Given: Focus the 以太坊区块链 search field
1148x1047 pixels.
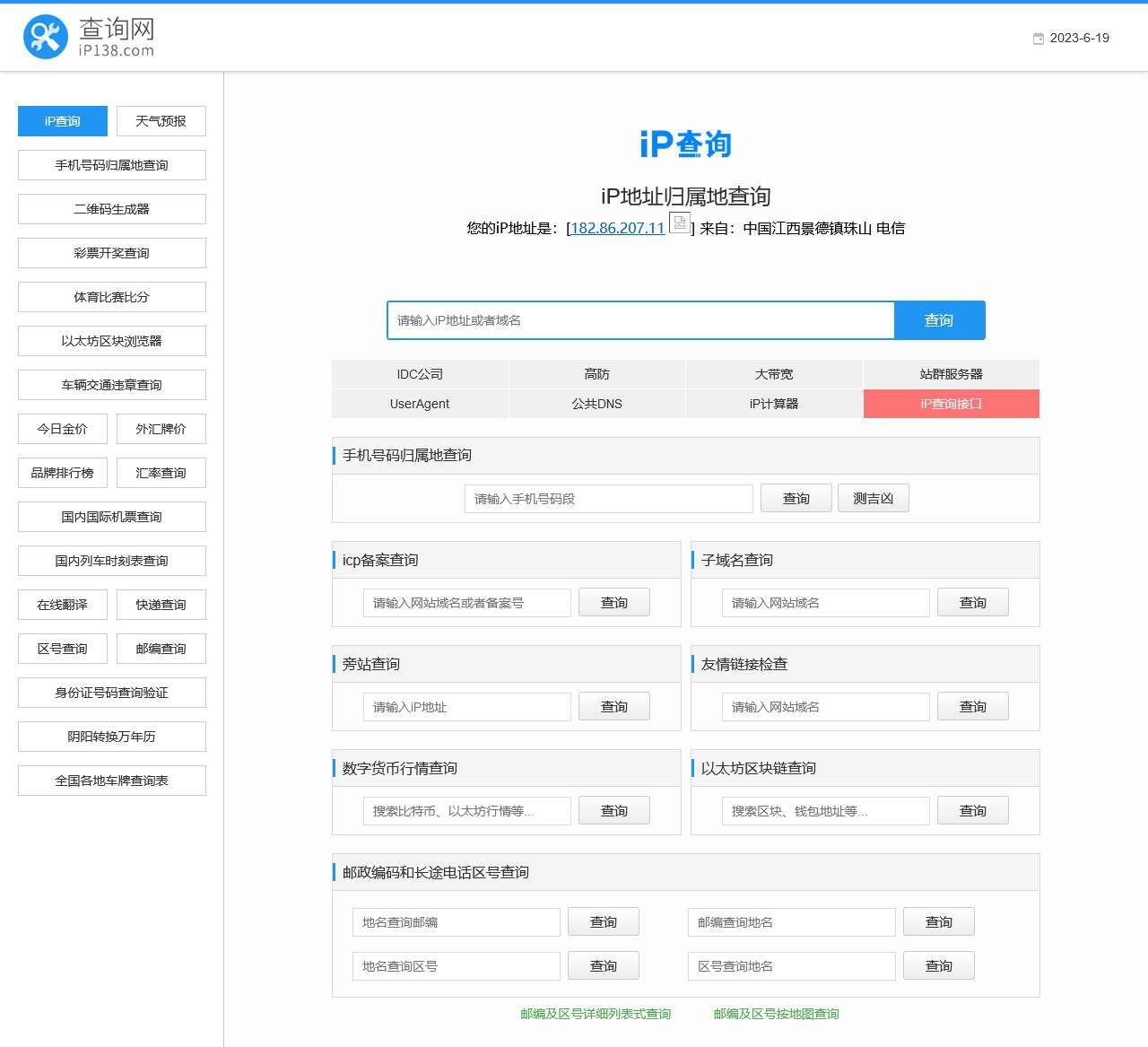Looking at the screenshot, I should pos(826,811).
